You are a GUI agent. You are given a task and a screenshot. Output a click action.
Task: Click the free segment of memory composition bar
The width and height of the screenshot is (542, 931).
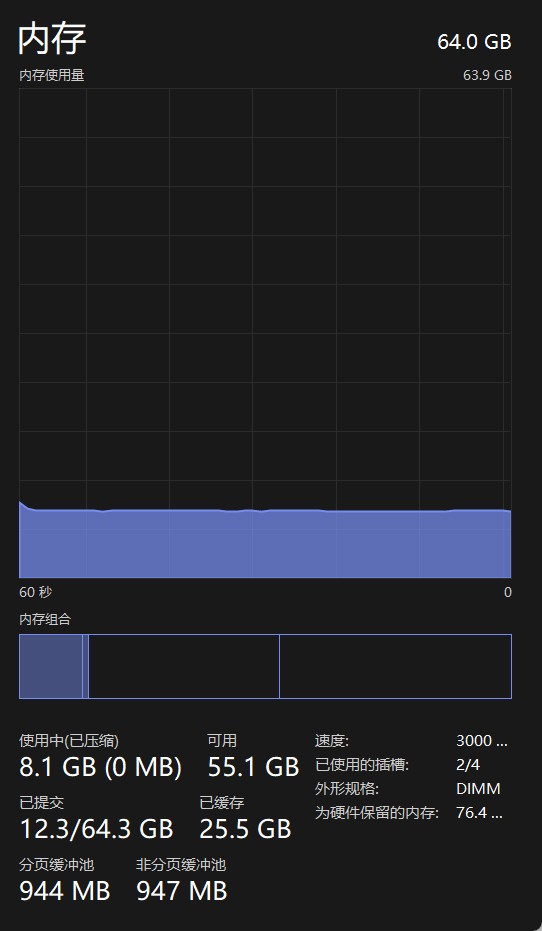tap(395, 666)
